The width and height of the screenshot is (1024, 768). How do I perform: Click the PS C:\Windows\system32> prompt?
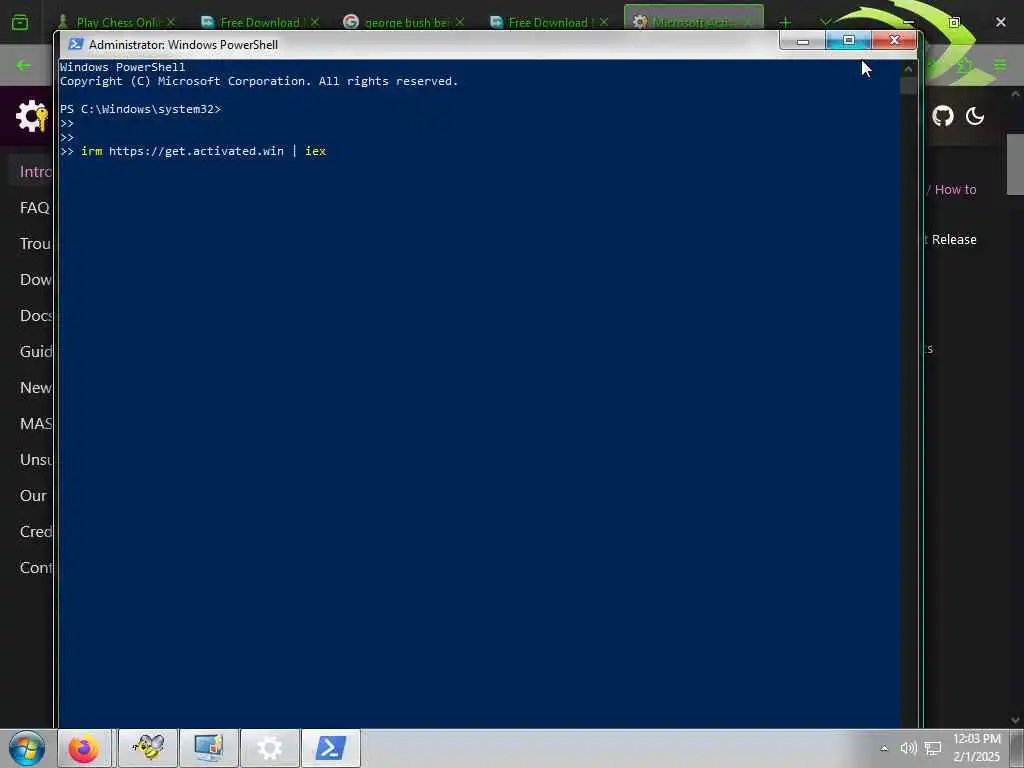point(140,109)
